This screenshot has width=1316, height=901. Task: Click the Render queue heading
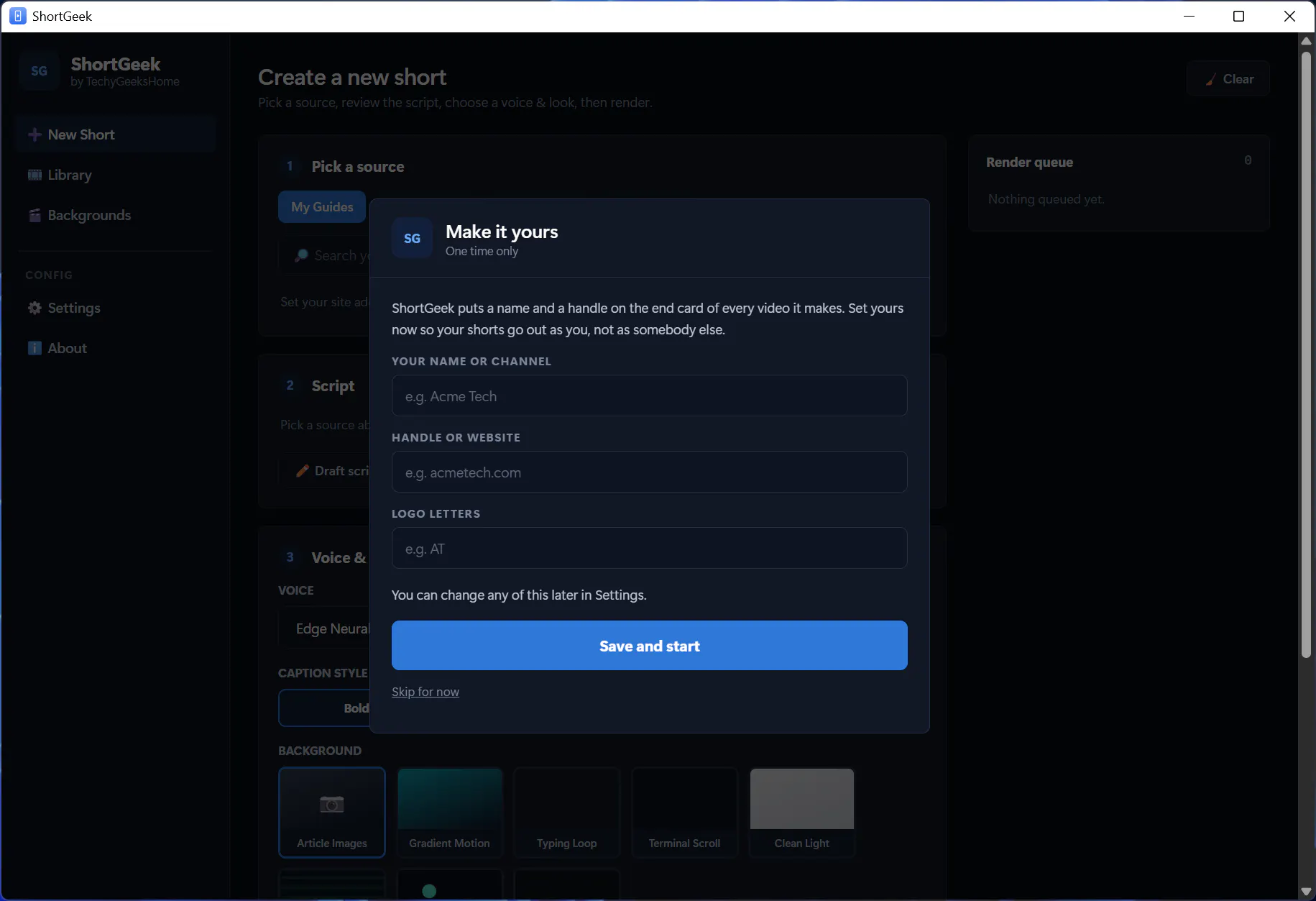pos(1029,162)
